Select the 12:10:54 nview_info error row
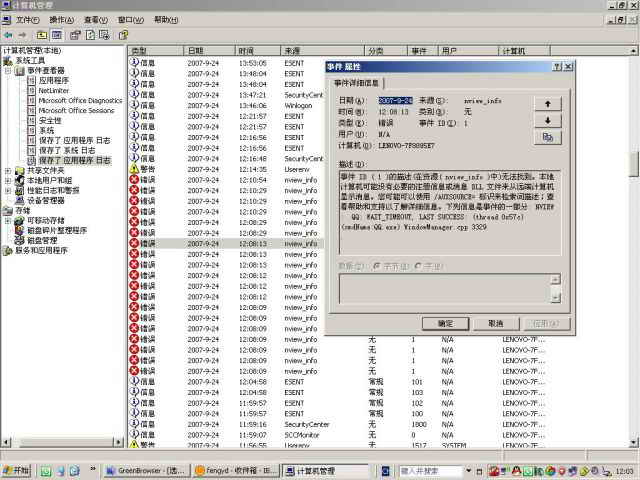The height and width of the screenshot is (480, 640). pos(226,180)
